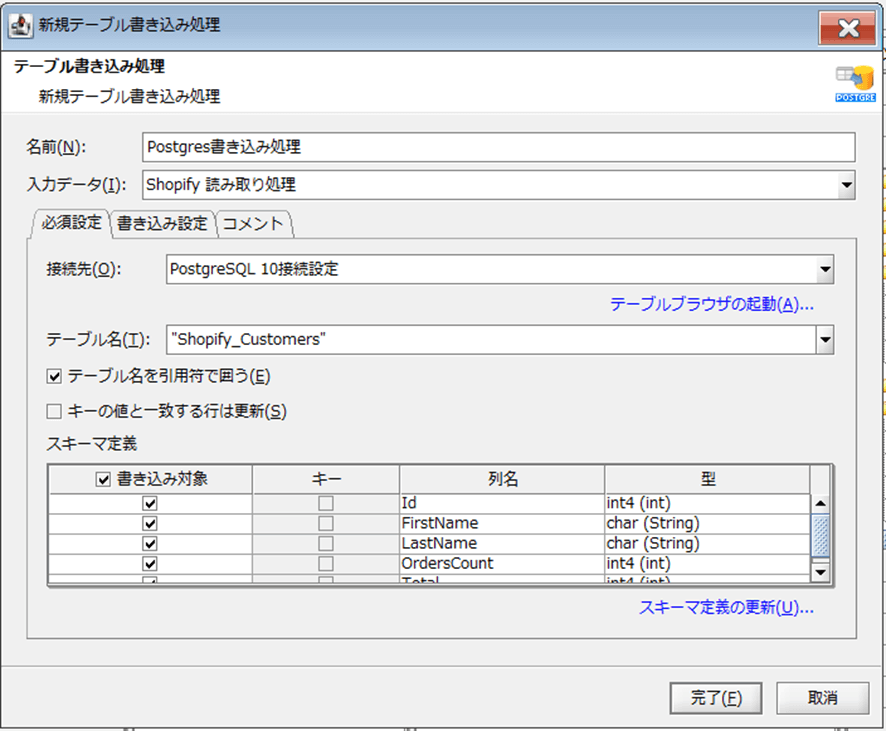This screenshot has height=731, width=886.
Task: Click schema table scroll up arrow
Action: [x=820, y=503]
